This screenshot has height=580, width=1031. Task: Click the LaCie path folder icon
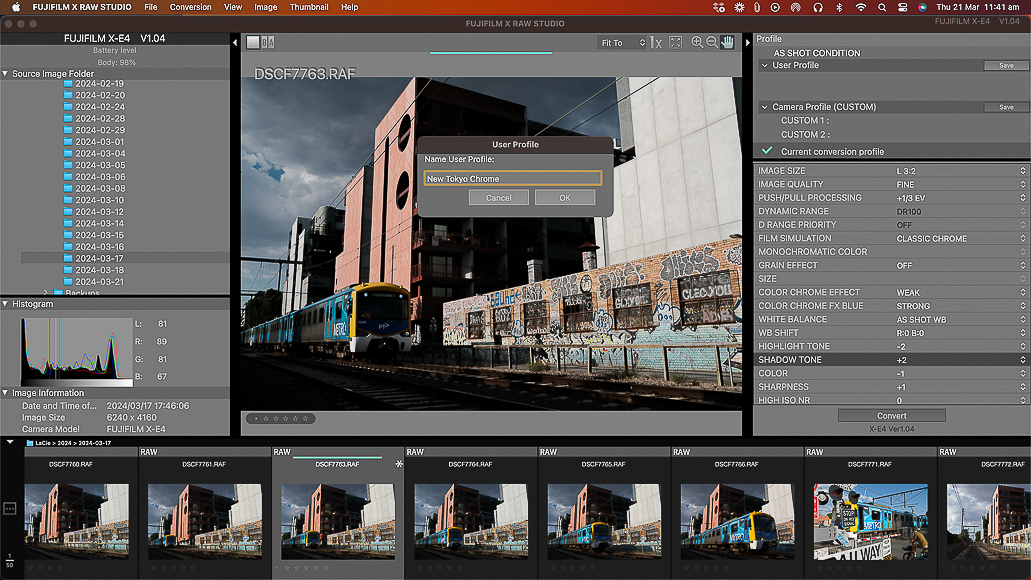coord(30,443)
